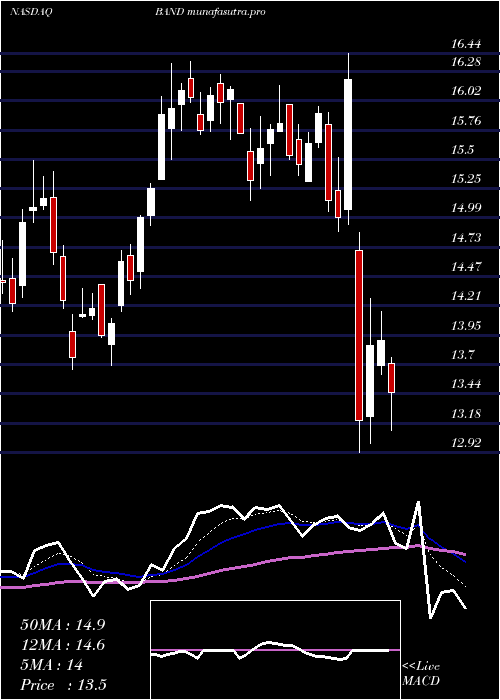Select the 13.44 price axis label
The image size is (500, 700).
click(466, 384)
